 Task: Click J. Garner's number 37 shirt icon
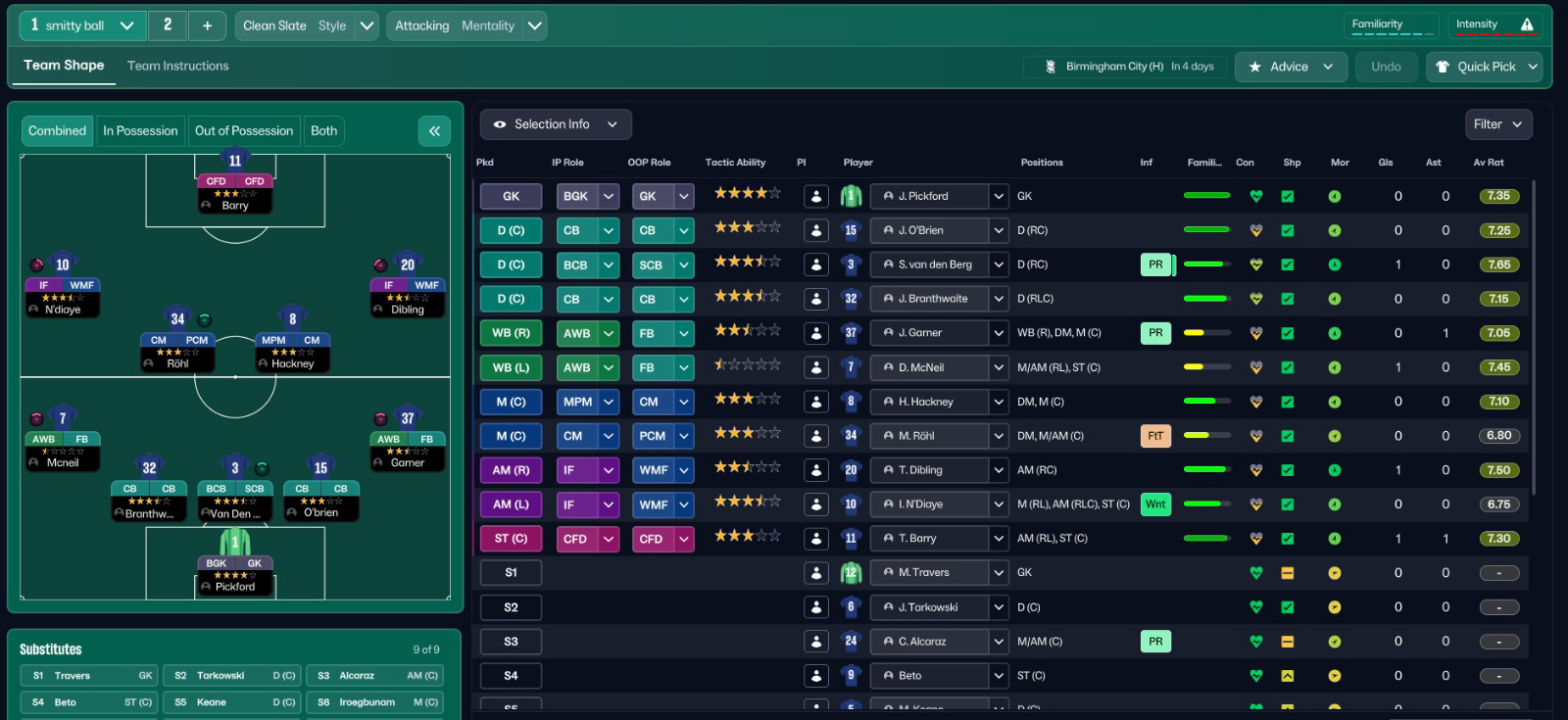[851, 333]
